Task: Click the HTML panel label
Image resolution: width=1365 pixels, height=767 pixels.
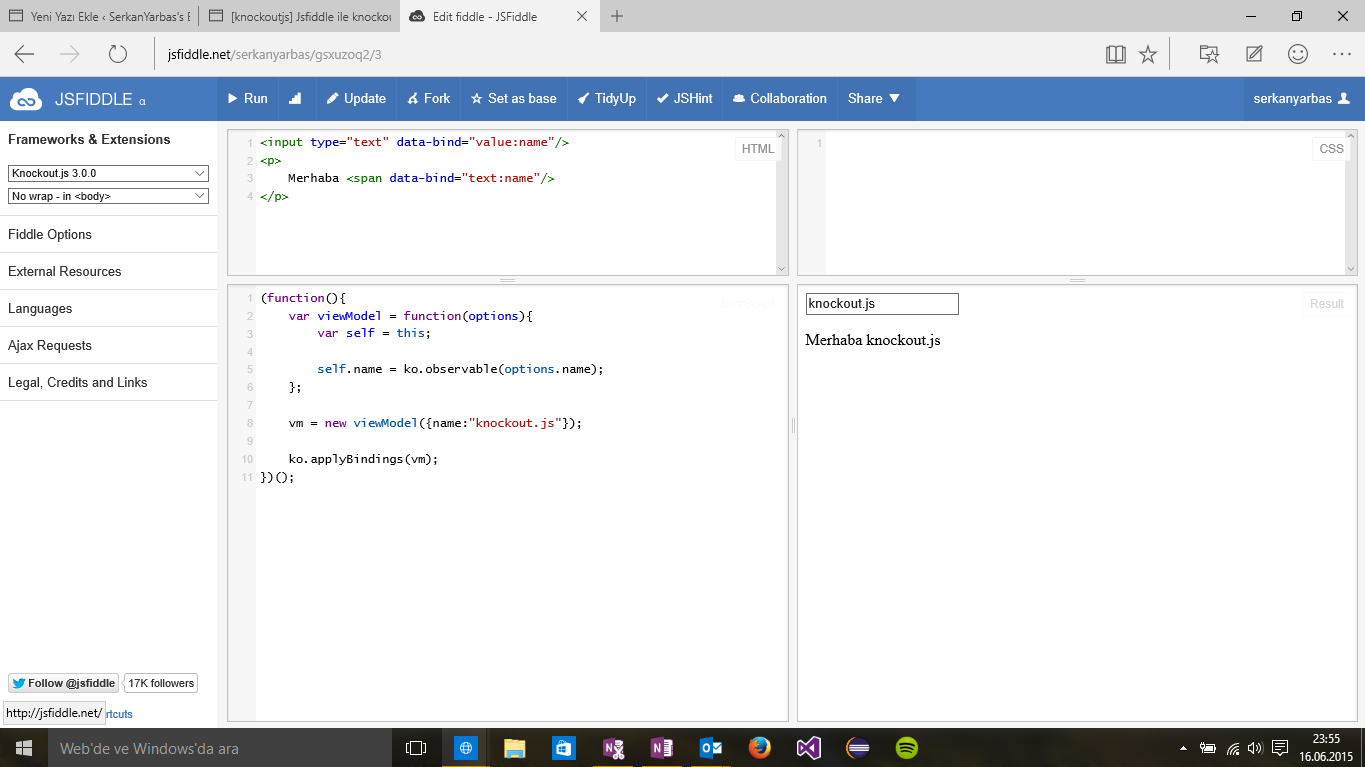Action: pos(758,149)
